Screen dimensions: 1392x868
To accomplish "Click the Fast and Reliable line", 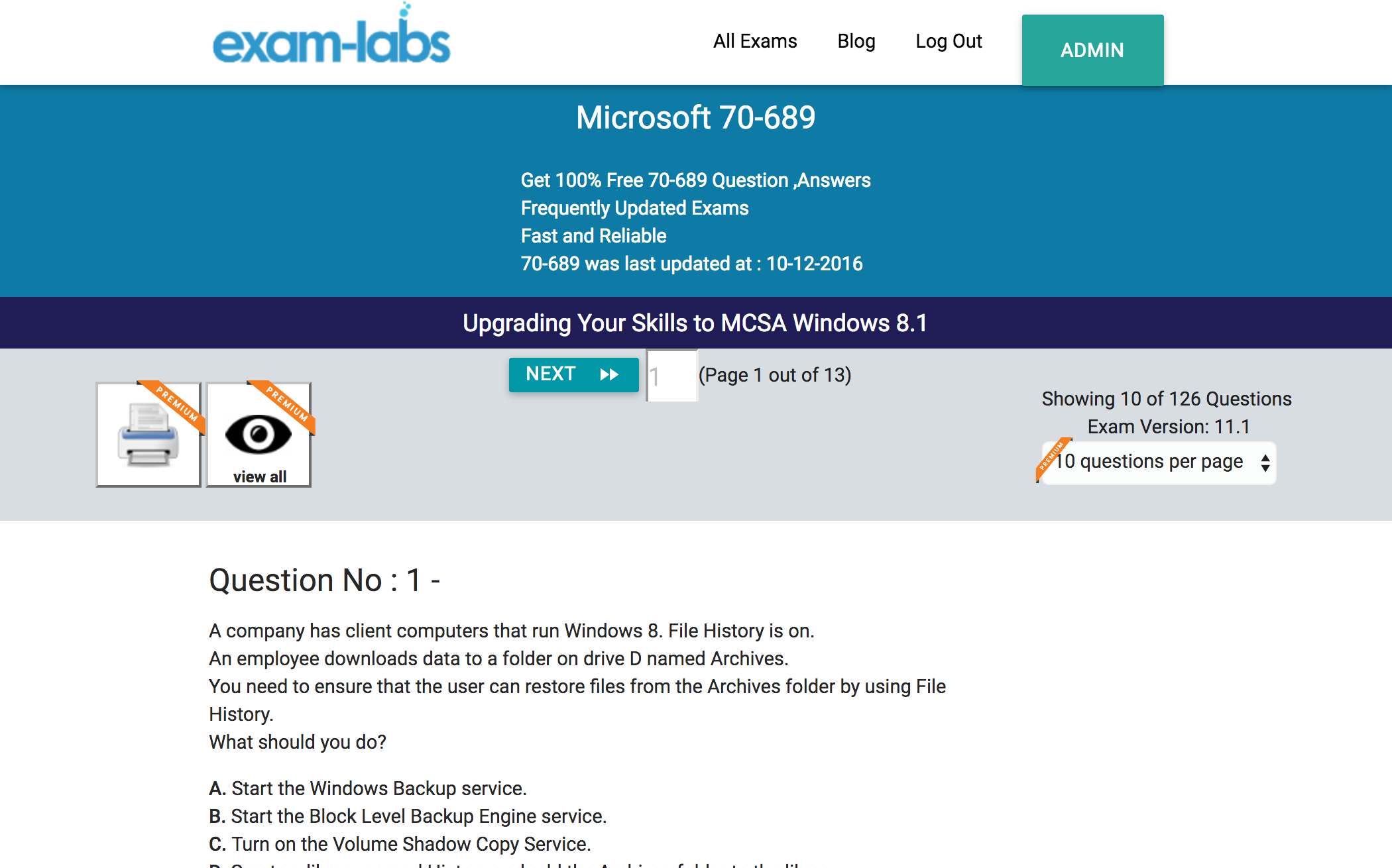I will (x=594, y=236).
